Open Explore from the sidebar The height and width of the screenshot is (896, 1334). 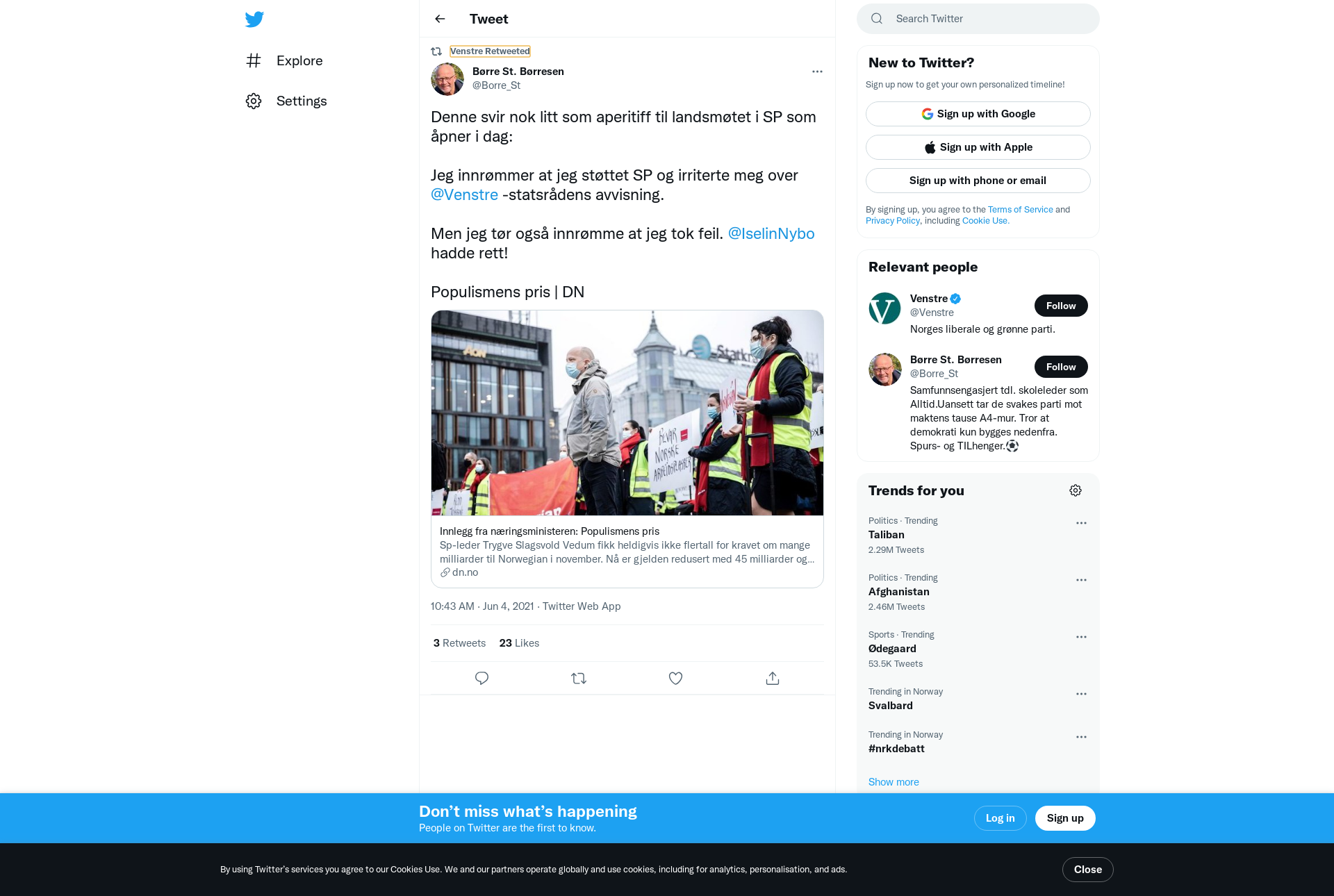[x=285, y=60]
